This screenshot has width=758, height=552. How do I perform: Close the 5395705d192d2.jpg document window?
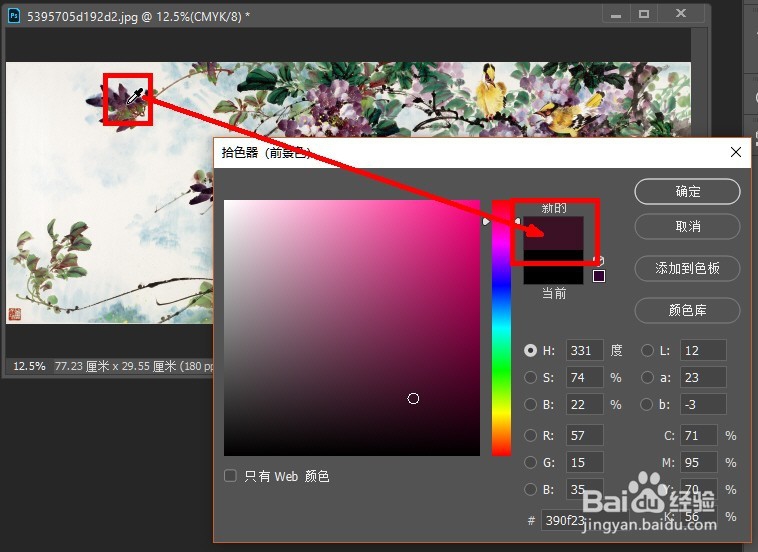click(681, 14)
